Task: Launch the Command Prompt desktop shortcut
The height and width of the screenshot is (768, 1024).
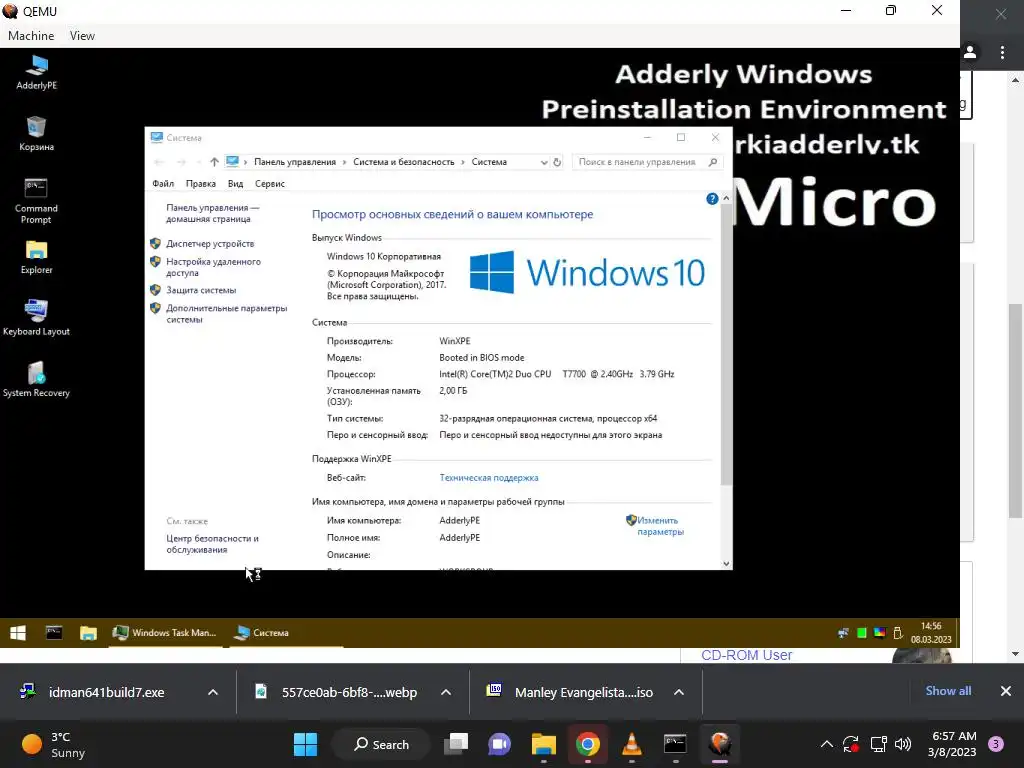Action: pos(36,200)
